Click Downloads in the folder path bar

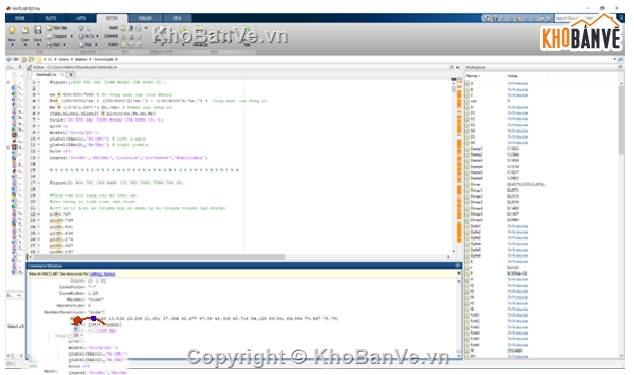click(x=104, y=59)
